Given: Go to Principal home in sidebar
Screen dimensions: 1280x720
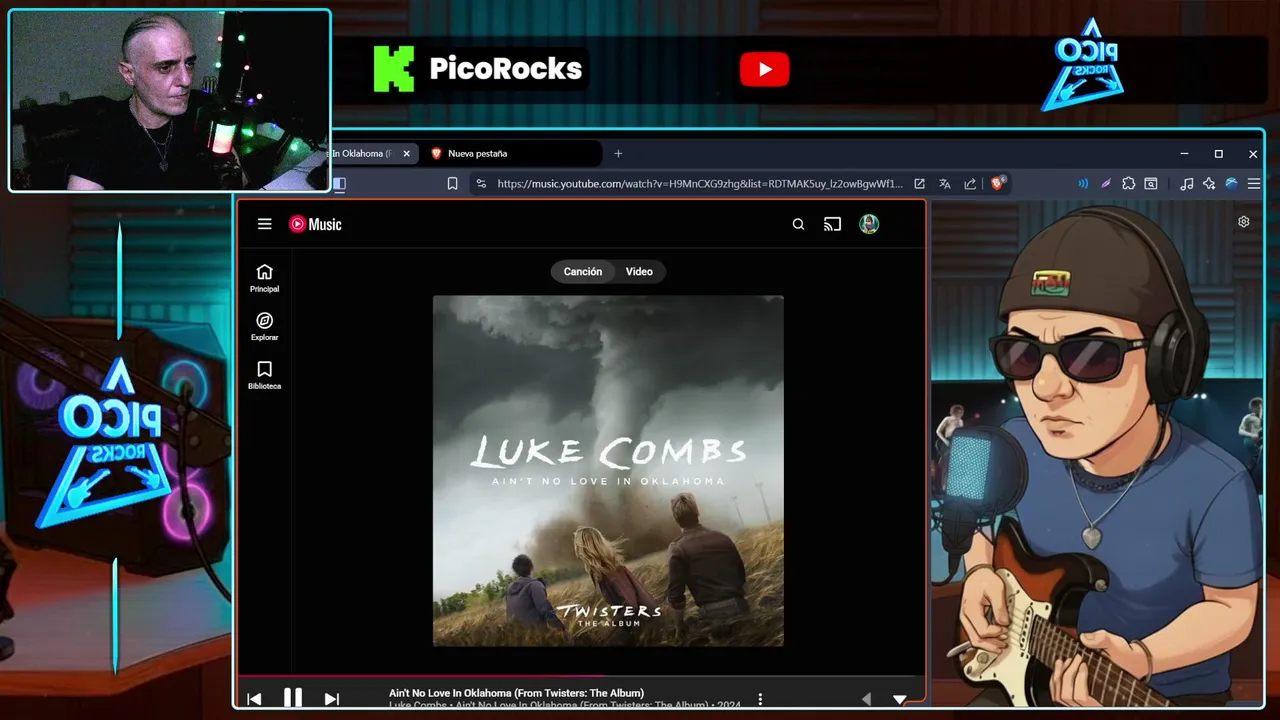Looking at the screenshot, I should coord(264,278).
